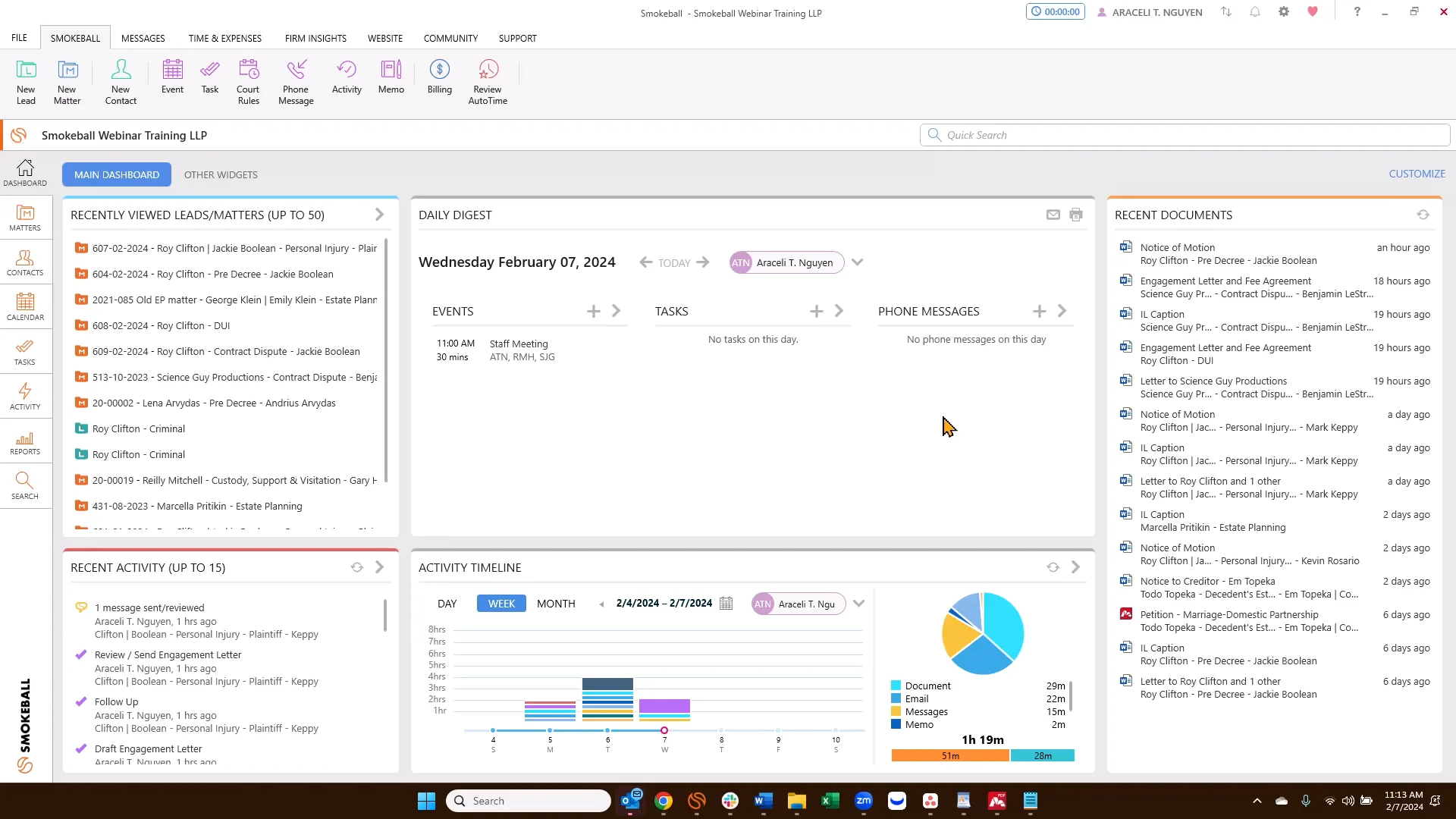
Task: Open Search in left sidebar
Action: pyautogui.click(x=25, y=487)
